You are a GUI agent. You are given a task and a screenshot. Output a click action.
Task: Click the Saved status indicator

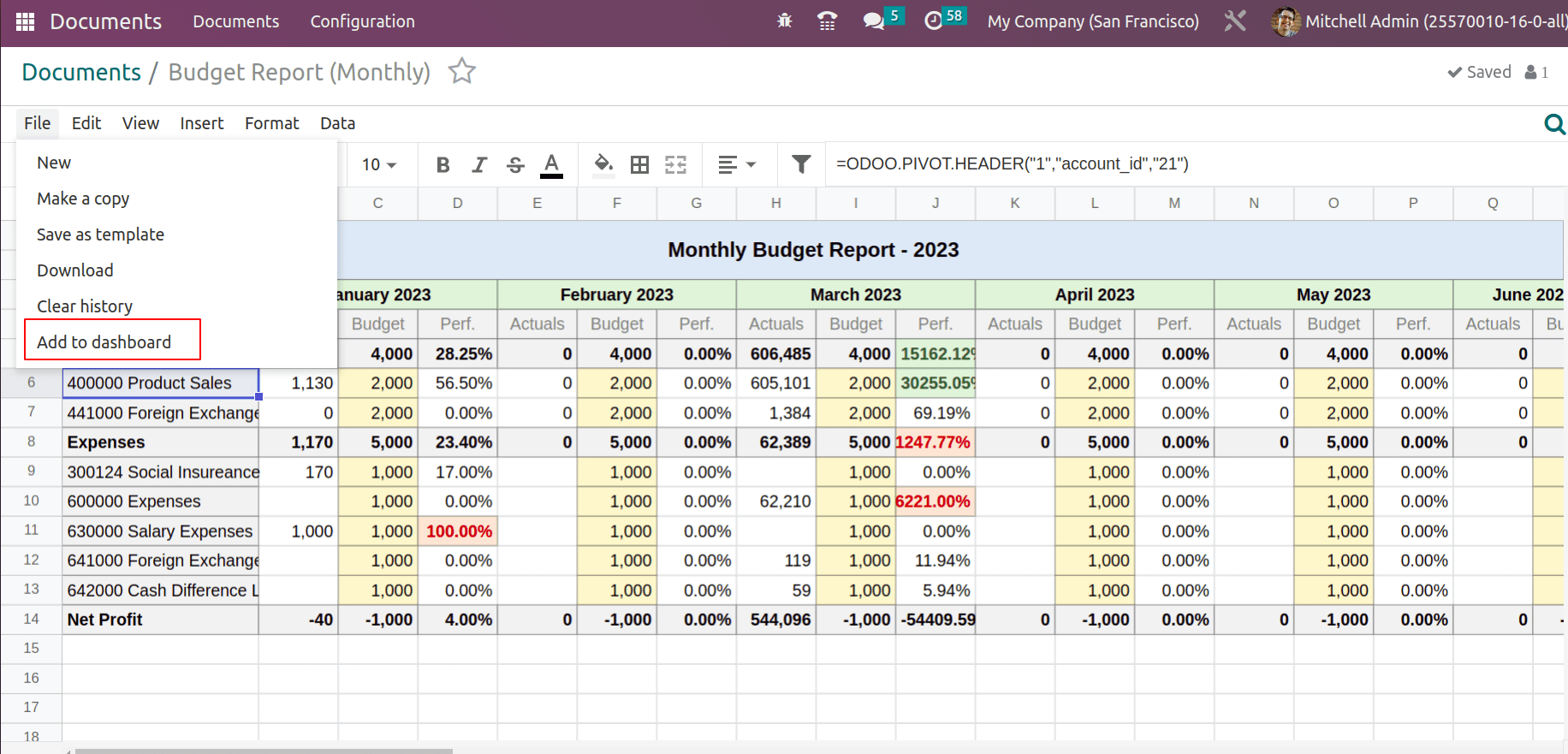1479,72
